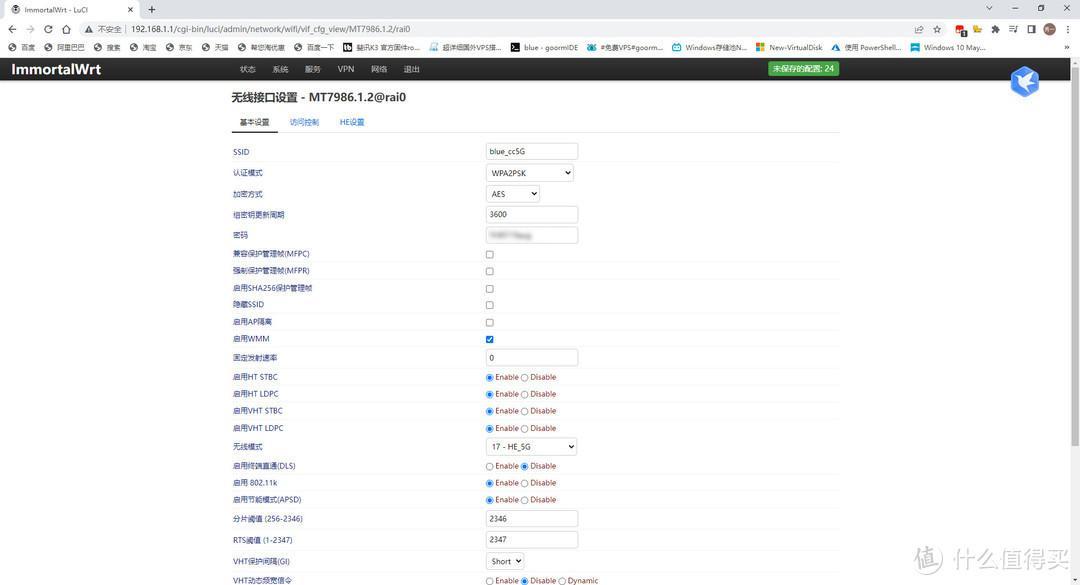Untick the 启用WMM checkbox
This screenshot has width=1080, height=585.
[490, 339]
